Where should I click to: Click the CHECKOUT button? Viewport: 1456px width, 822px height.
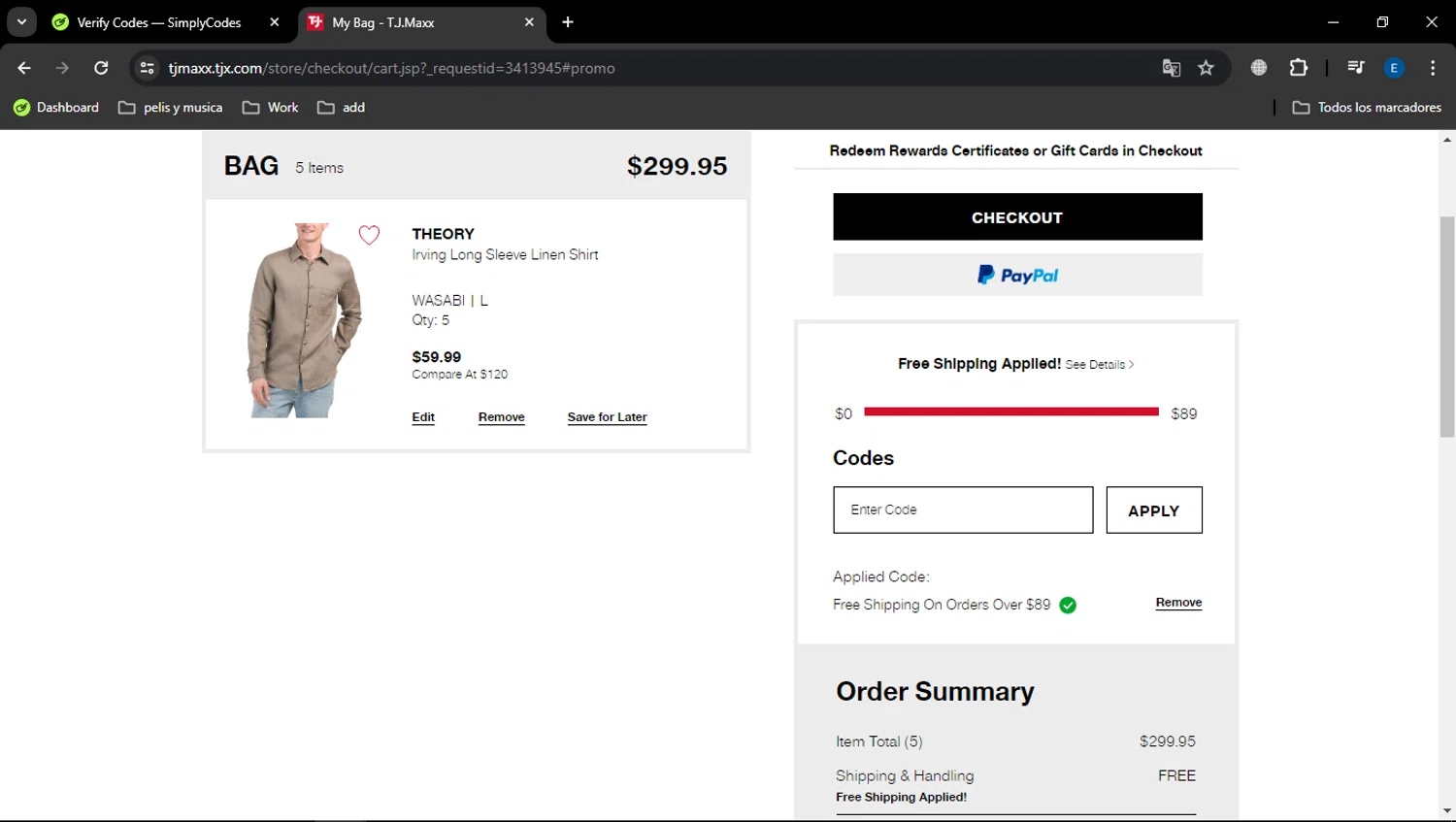coord(1017,217)
